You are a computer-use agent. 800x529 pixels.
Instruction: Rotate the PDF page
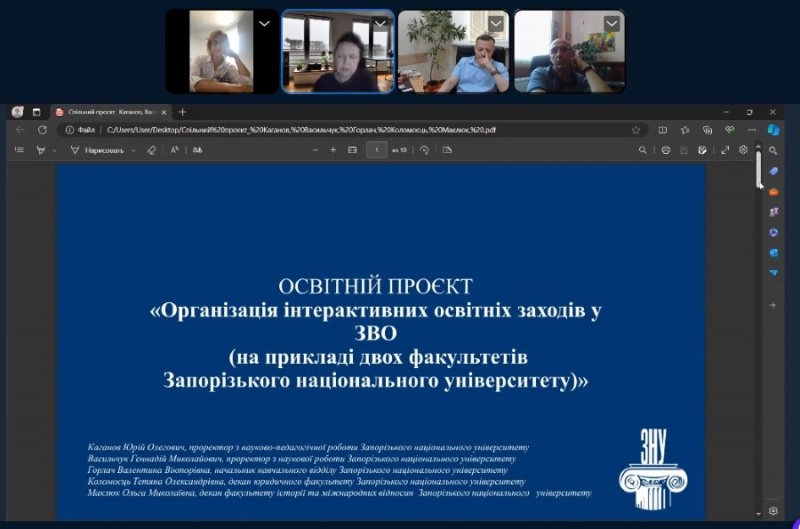click(x=424, y=150)
